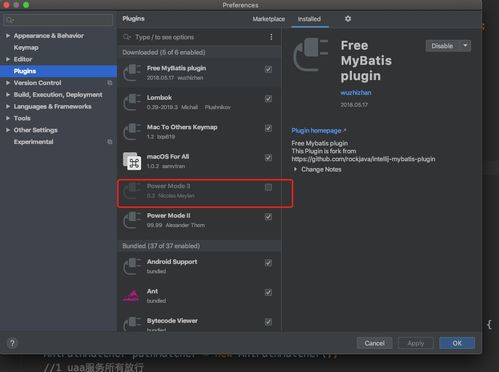Screen dimensions: 499x372
Task: Open the help question mark button
Action: coord(12,343)
